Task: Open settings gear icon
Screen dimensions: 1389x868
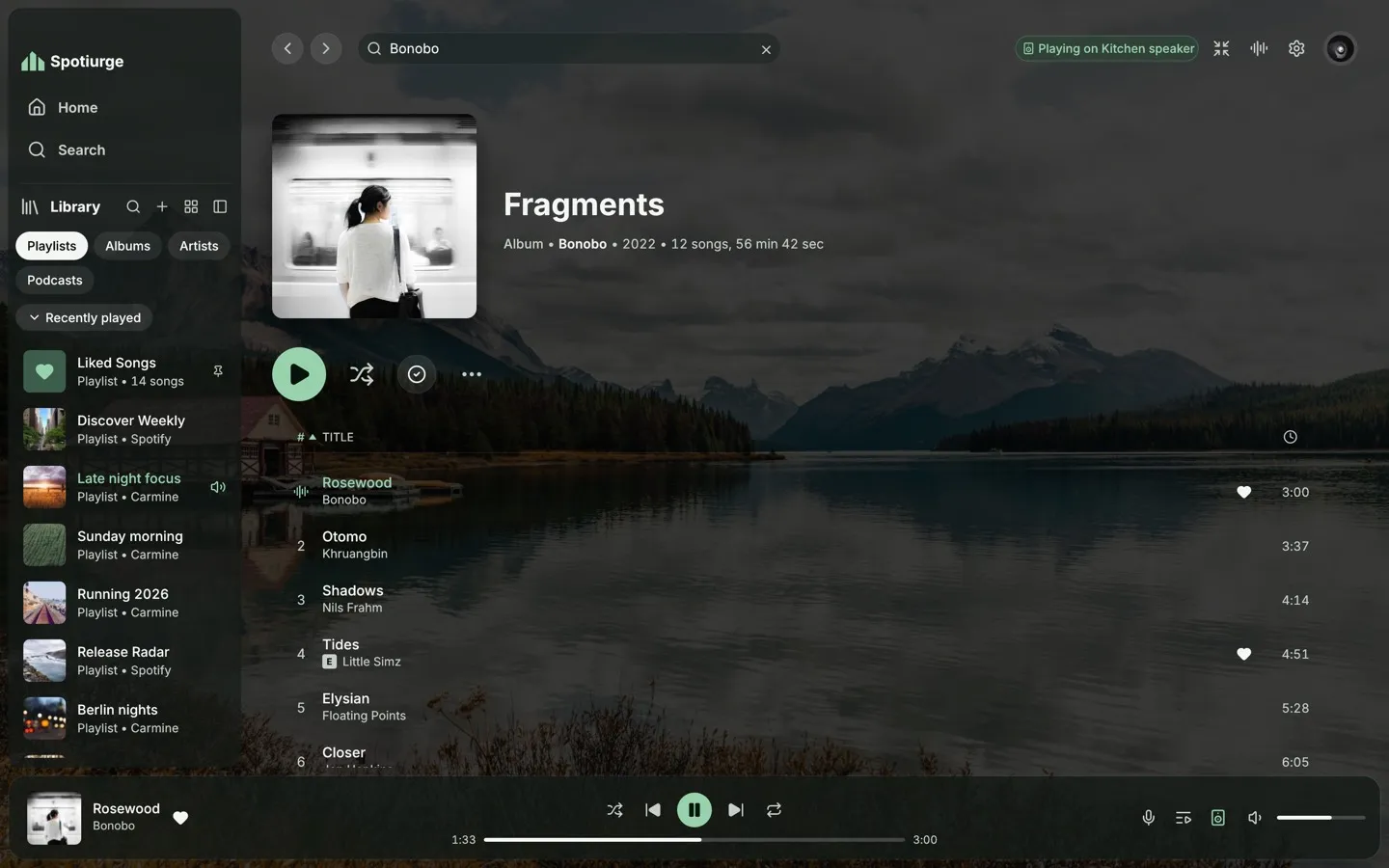Action: 1296,48
